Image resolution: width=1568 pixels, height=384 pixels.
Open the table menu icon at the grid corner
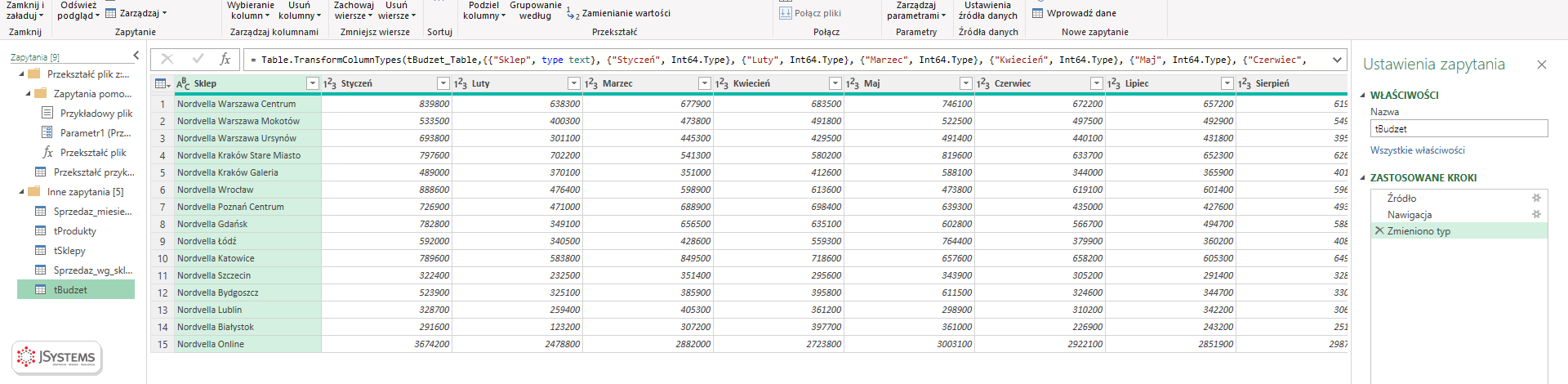tap(162, 83)
